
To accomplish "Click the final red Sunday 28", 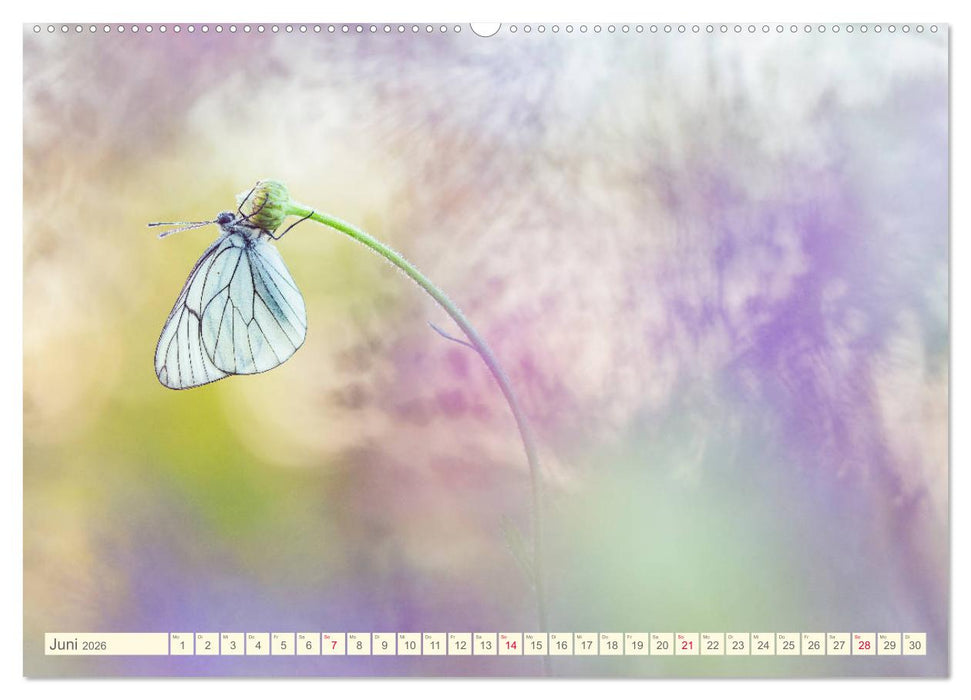I will click(x=864, y=644).
